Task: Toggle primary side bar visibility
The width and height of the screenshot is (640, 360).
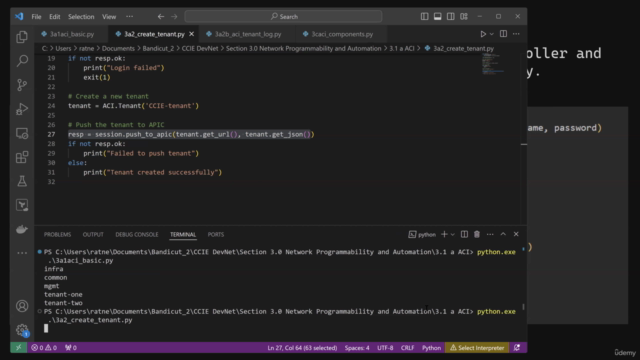Action: coord(424,16)
